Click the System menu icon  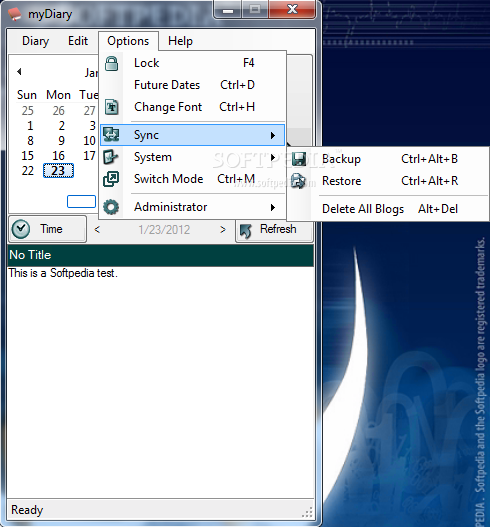[111, 157]
